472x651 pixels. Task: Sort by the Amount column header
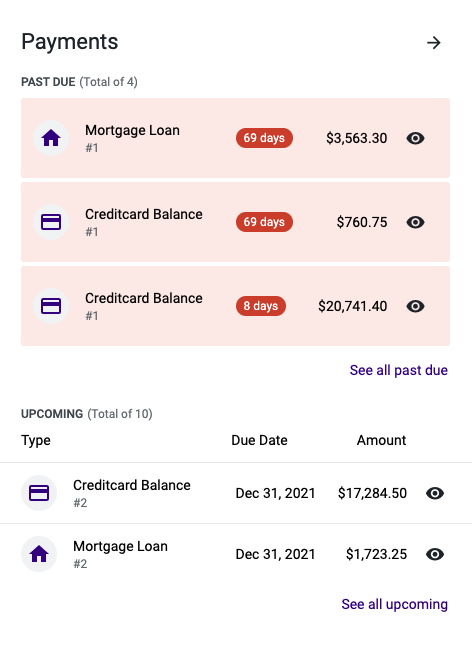click(x=382, y=440)
